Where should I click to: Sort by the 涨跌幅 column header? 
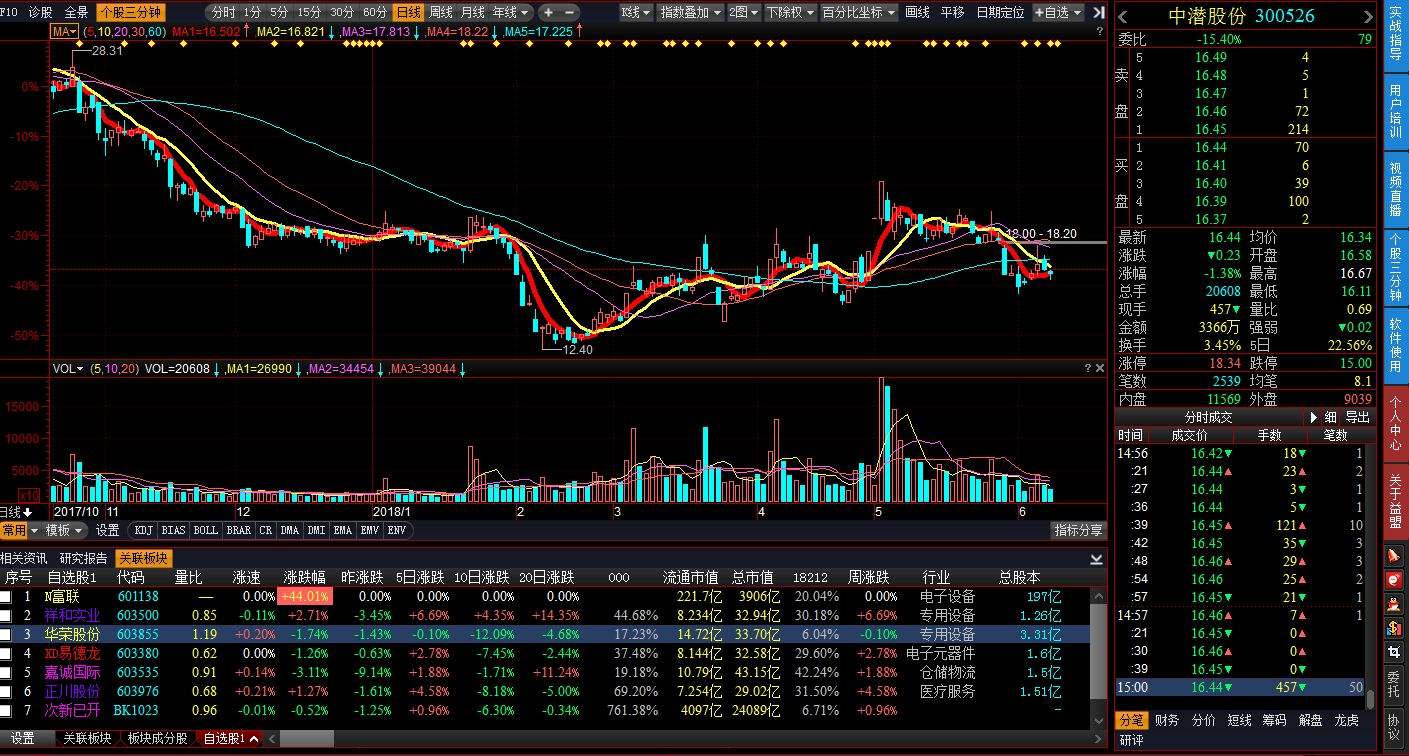304,577
